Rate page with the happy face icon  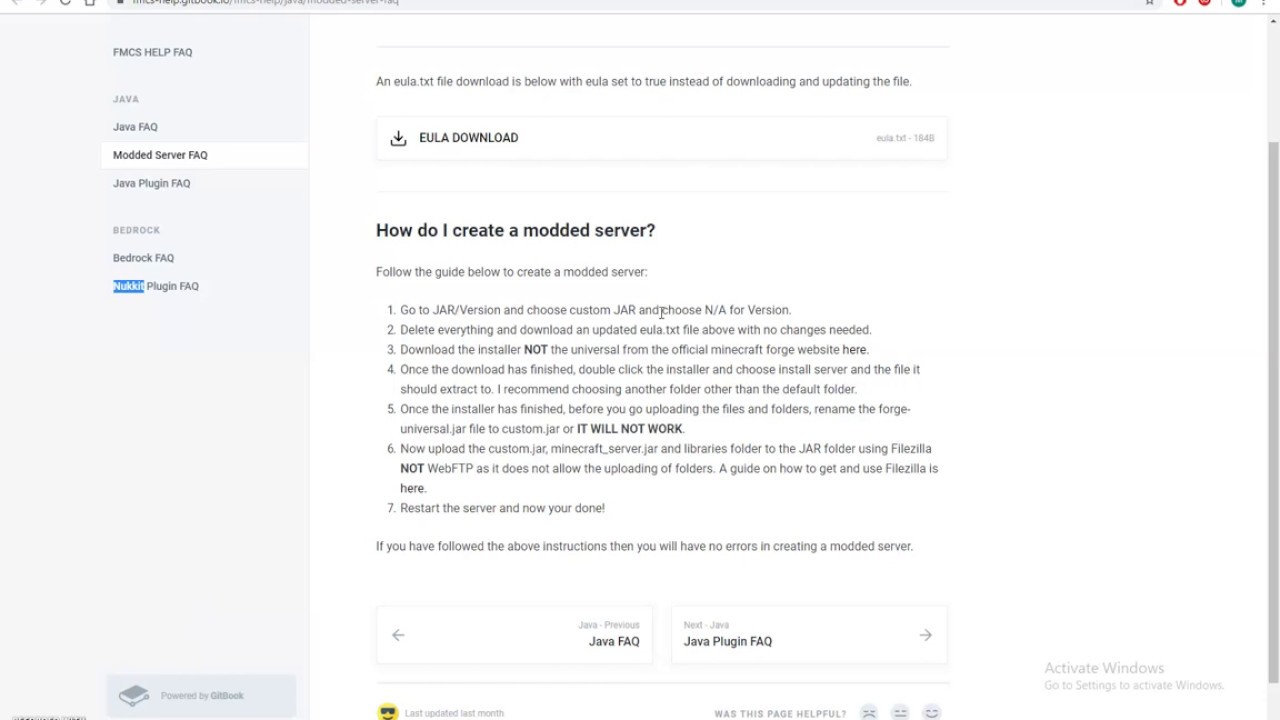[932, 713]
